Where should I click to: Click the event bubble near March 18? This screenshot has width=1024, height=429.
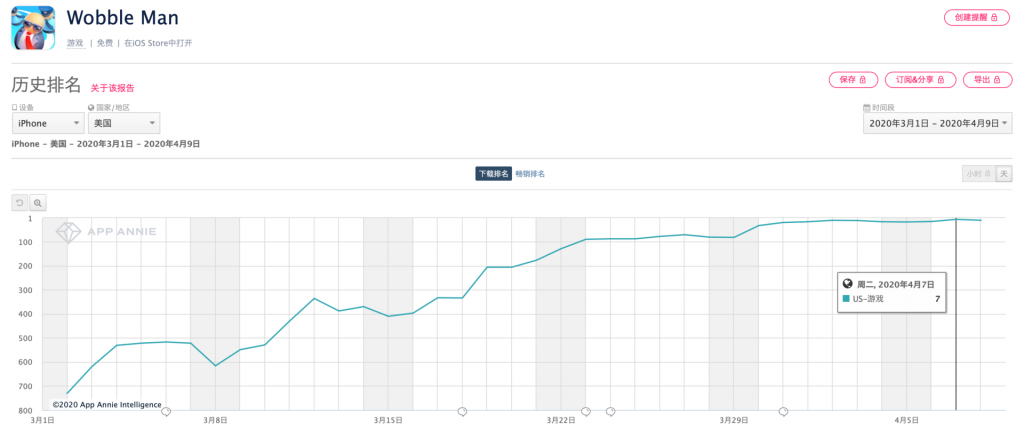point(462,411)
